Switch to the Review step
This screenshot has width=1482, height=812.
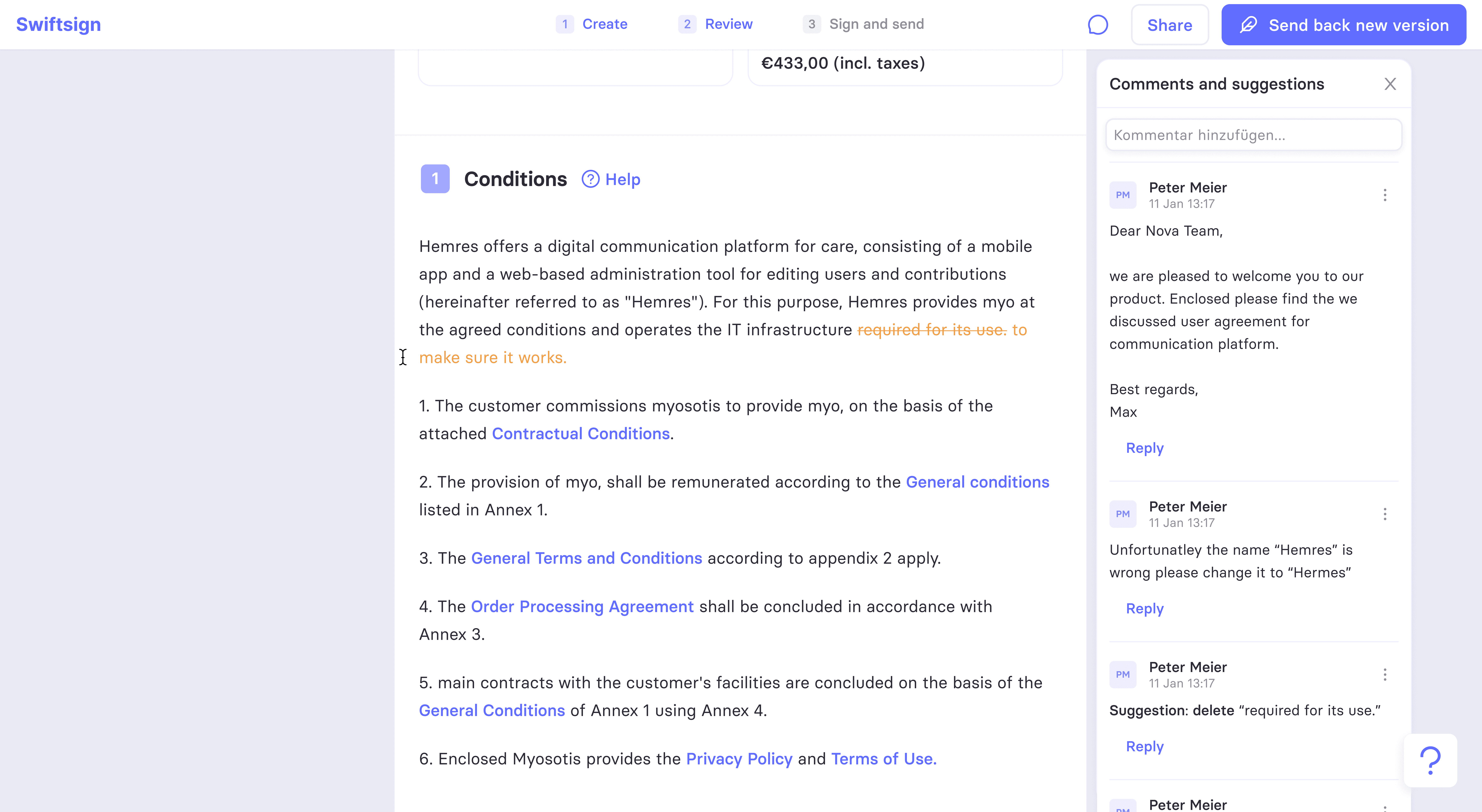pos(716,24)
